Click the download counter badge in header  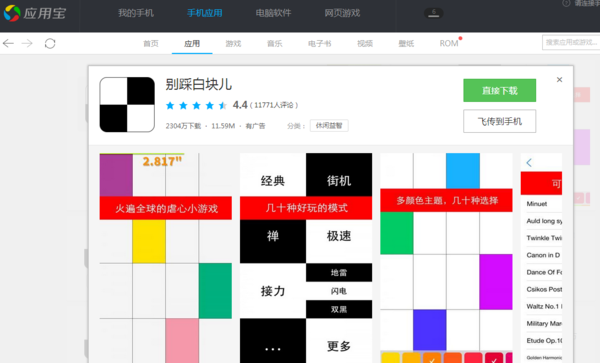pyautogui.click(x=434, y=13)
